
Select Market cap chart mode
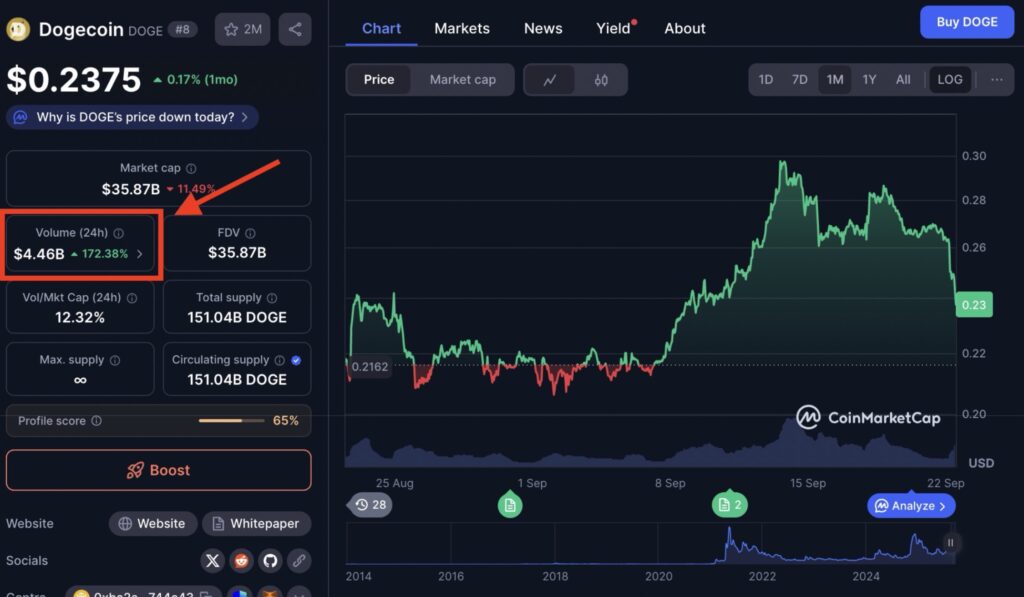(462, 80)
